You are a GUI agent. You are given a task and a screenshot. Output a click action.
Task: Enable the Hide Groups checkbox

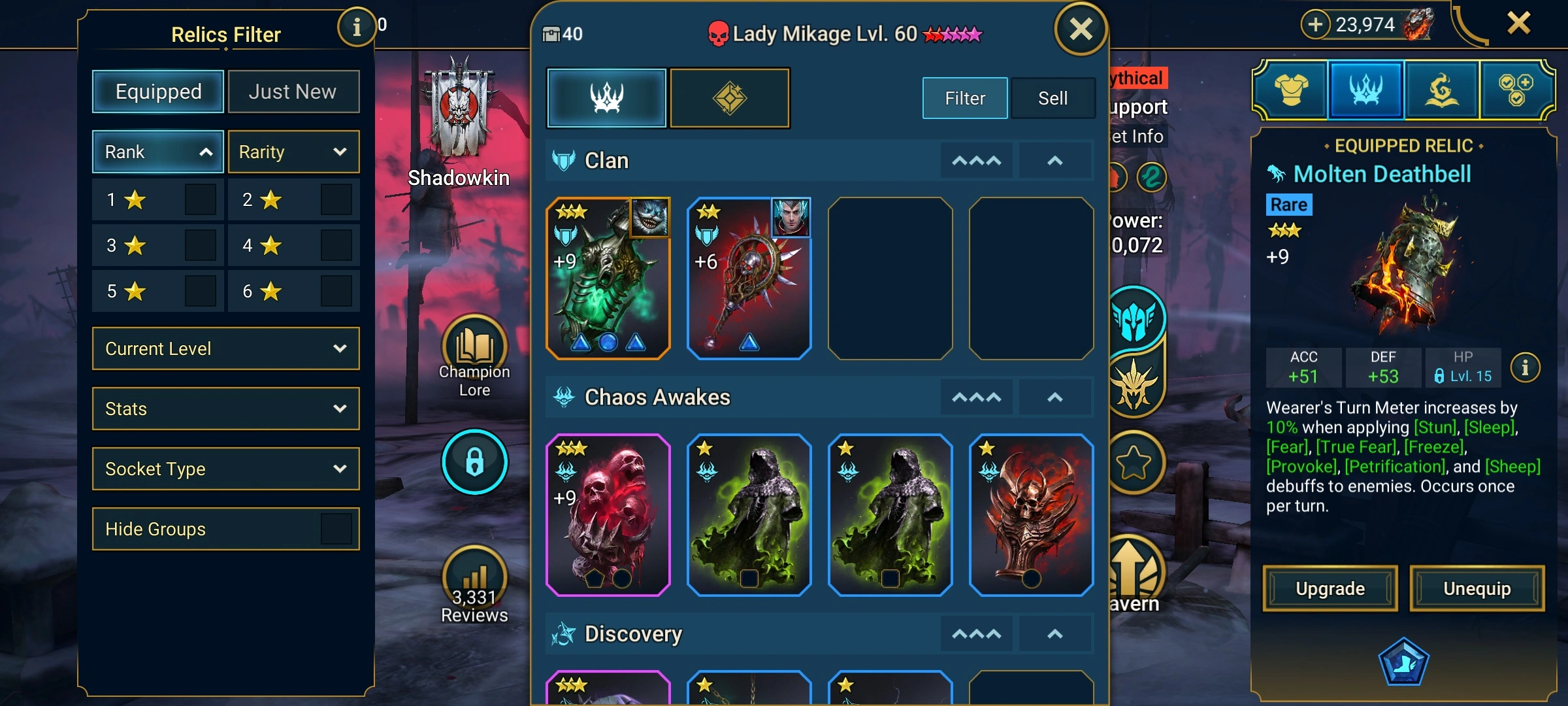click(x=336, y=529)
